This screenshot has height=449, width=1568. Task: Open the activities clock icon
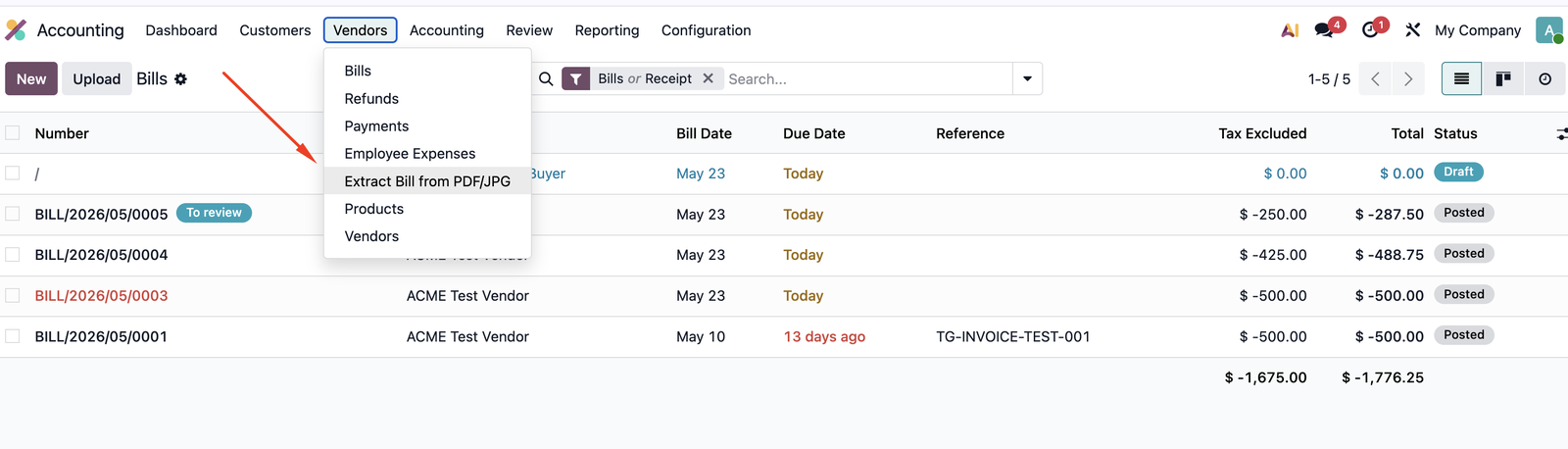click(x=1370, y=30)
